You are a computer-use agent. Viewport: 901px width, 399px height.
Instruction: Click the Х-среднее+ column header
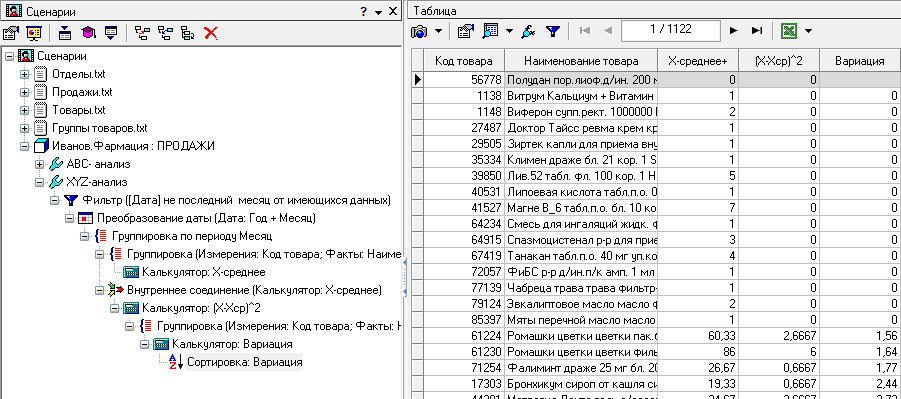(x=698, y=61)
